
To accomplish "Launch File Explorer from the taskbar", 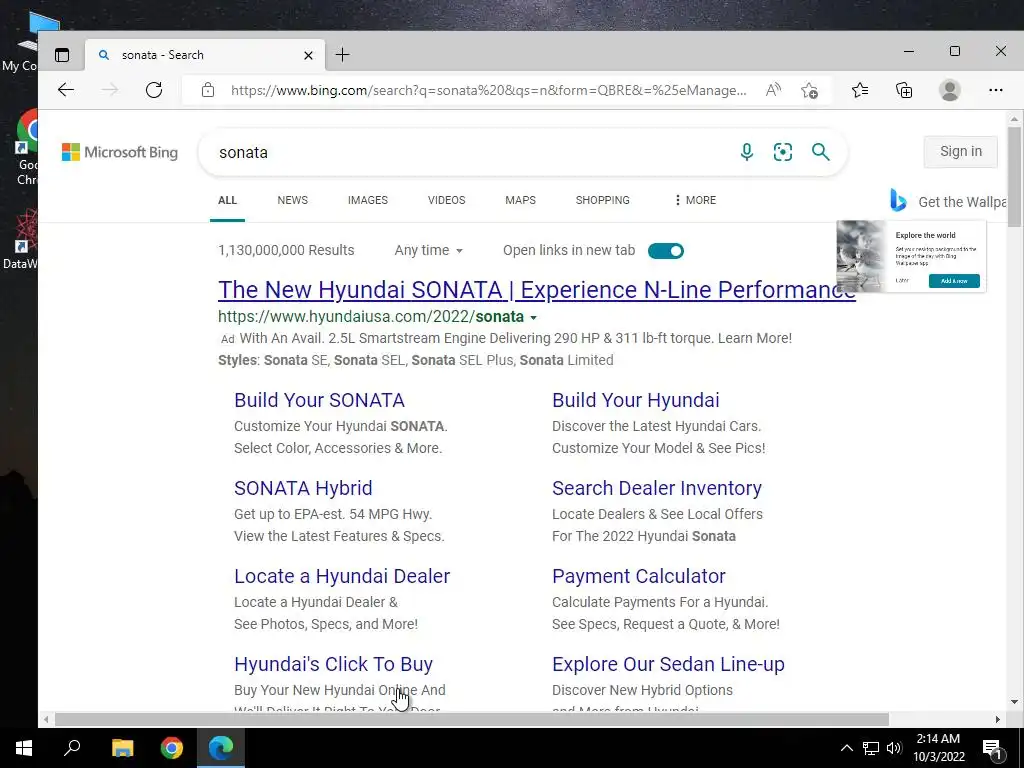I will 122,748.
